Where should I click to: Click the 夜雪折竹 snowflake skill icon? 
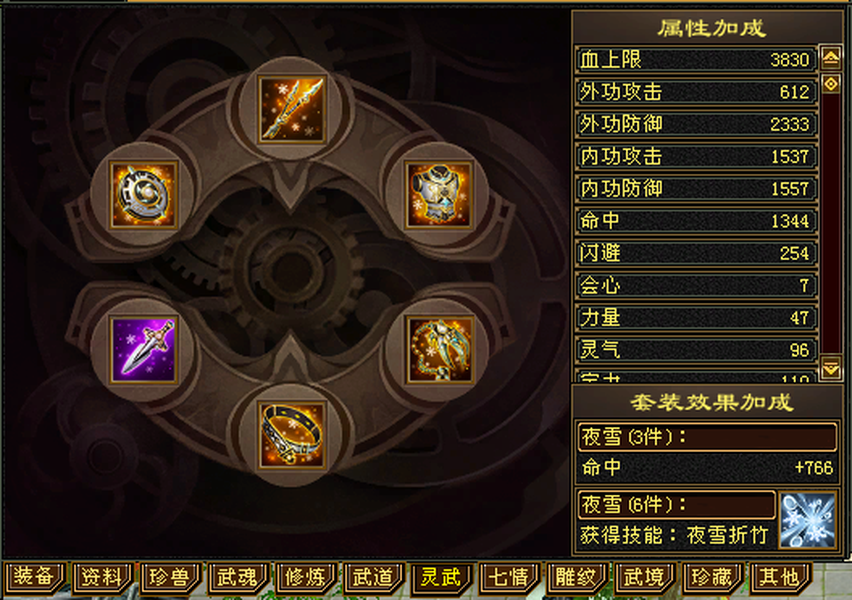pyautogui.click(x=807, y=520)
